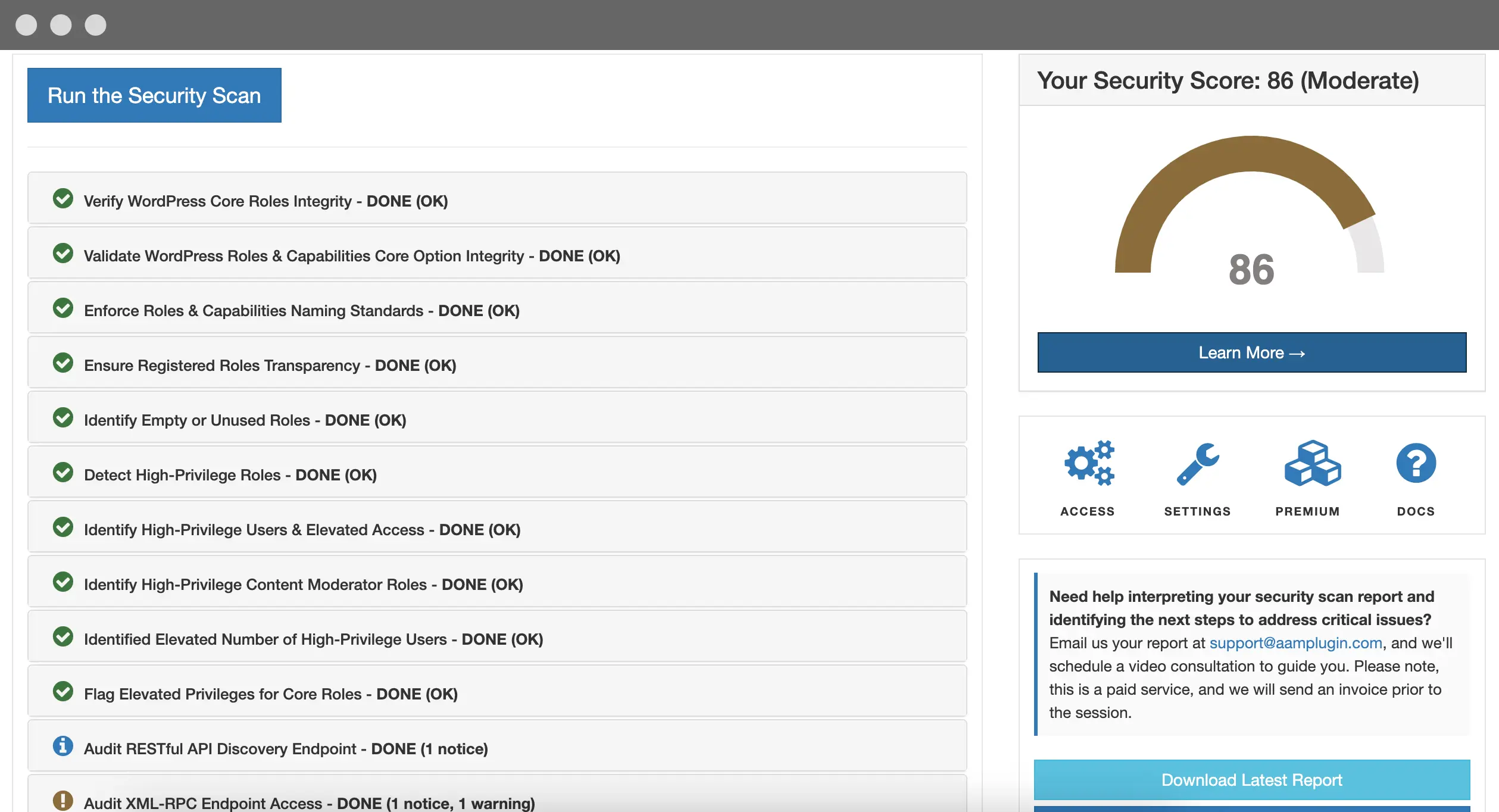
Task: Click warning icon for Audit XML-RPC Endpoint Access
Action: click(x=63, y=801)
